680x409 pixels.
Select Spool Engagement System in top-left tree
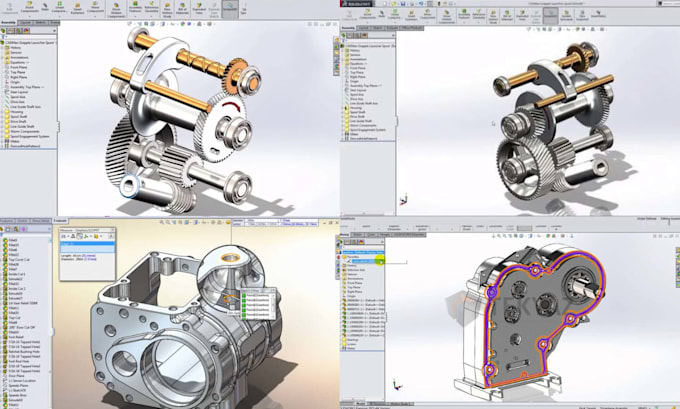29,137
